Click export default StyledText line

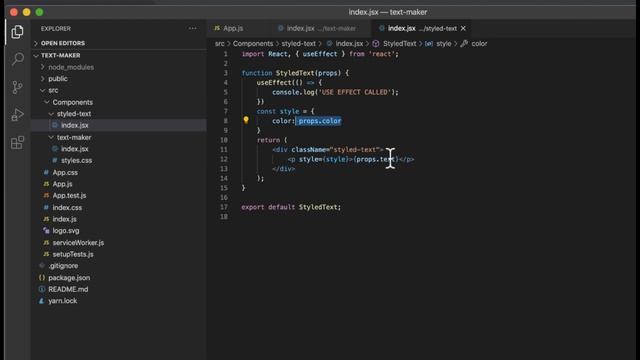pyautogui.click(x=291, y=207)
